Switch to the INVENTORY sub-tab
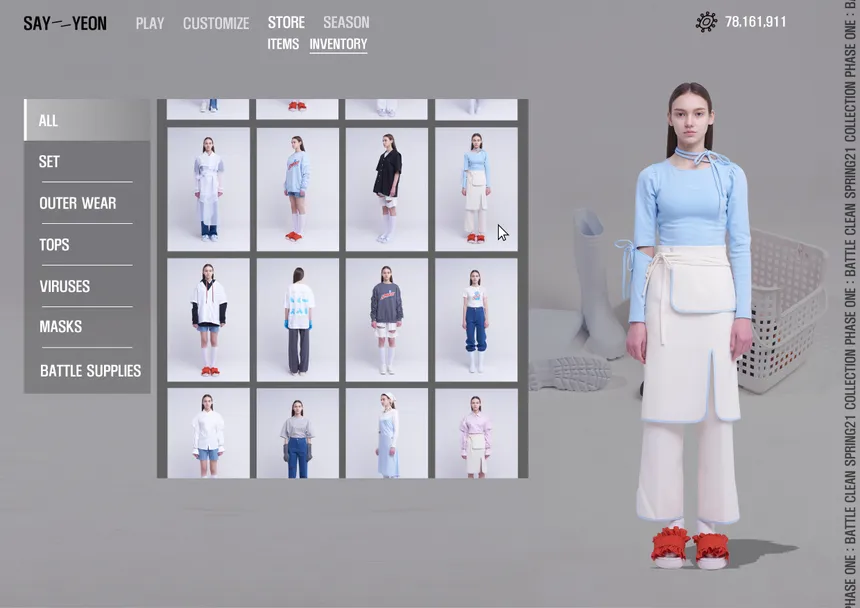This screenshot has height=608, width=860. click(338, 44)
